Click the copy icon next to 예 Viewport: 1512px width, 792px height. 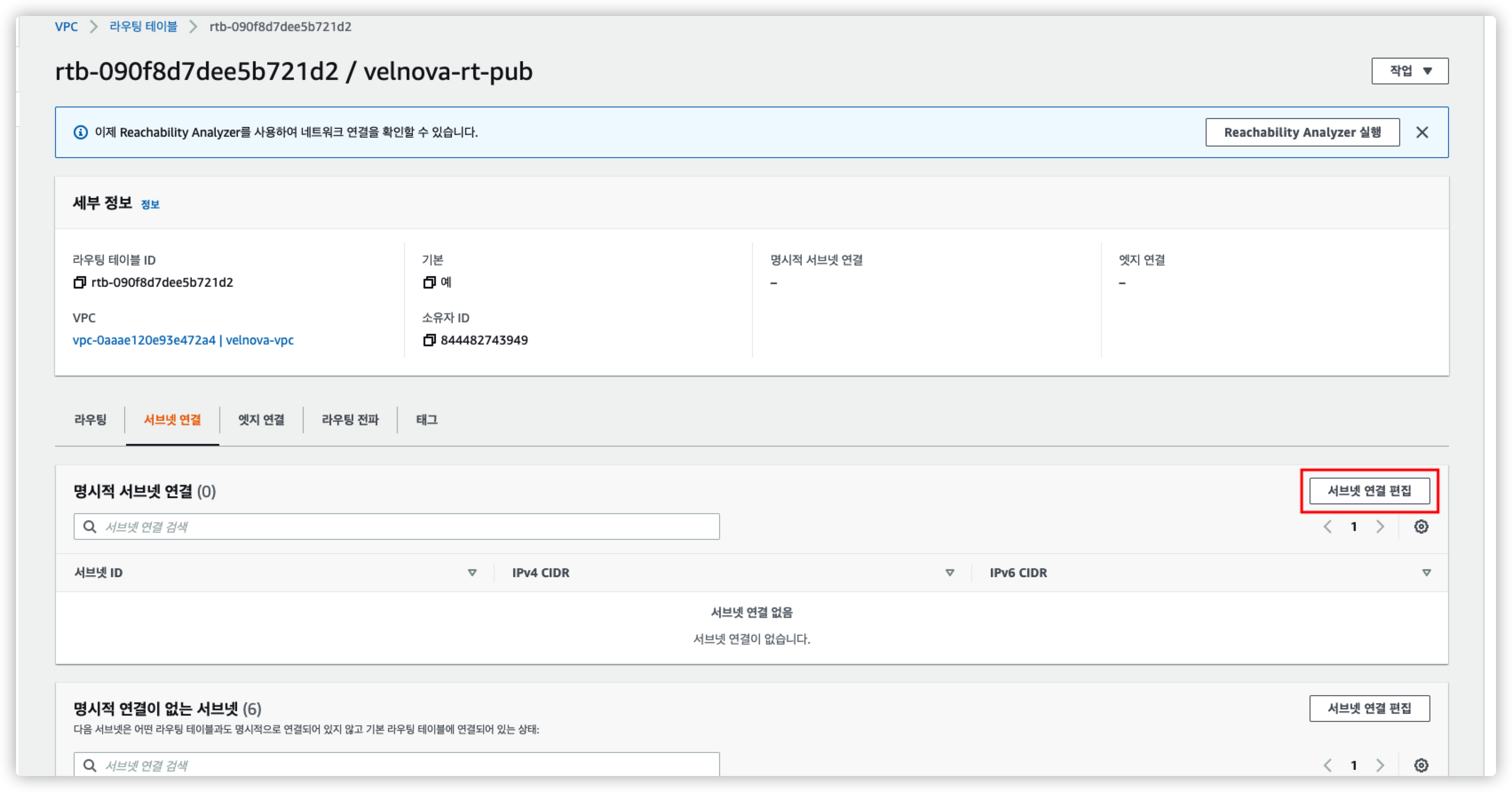coord(429,282)
